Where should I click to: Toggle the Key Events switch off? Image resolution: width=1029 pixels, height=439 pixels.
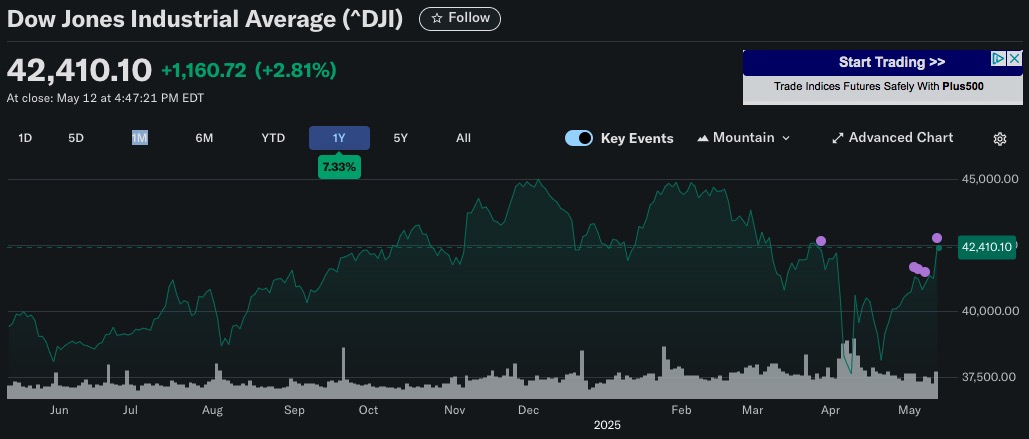pos(579,138)
